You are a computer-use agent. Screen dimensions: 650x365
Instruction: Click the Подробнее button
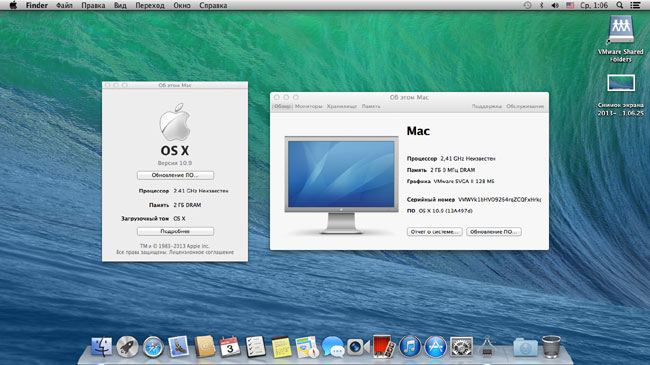175,231
